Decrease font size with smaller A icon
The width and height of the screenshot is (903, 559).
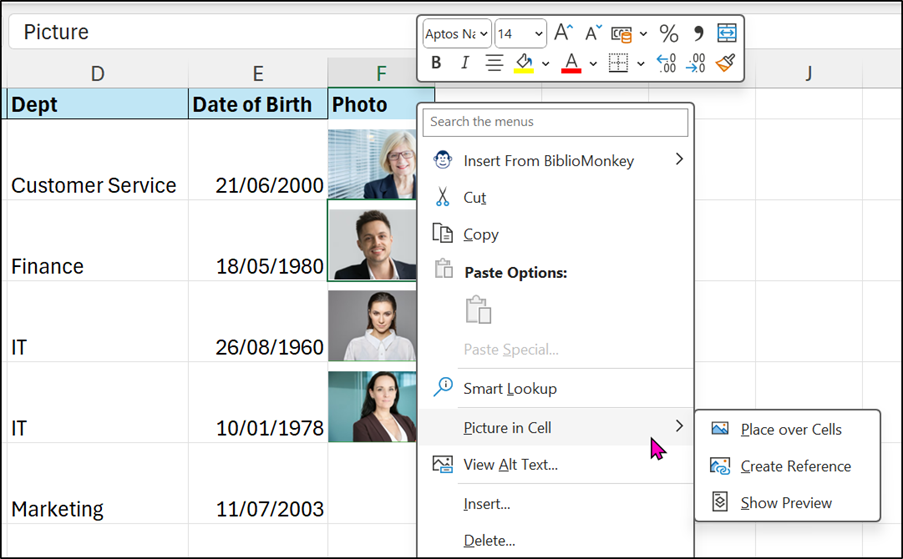coord(593,33)
